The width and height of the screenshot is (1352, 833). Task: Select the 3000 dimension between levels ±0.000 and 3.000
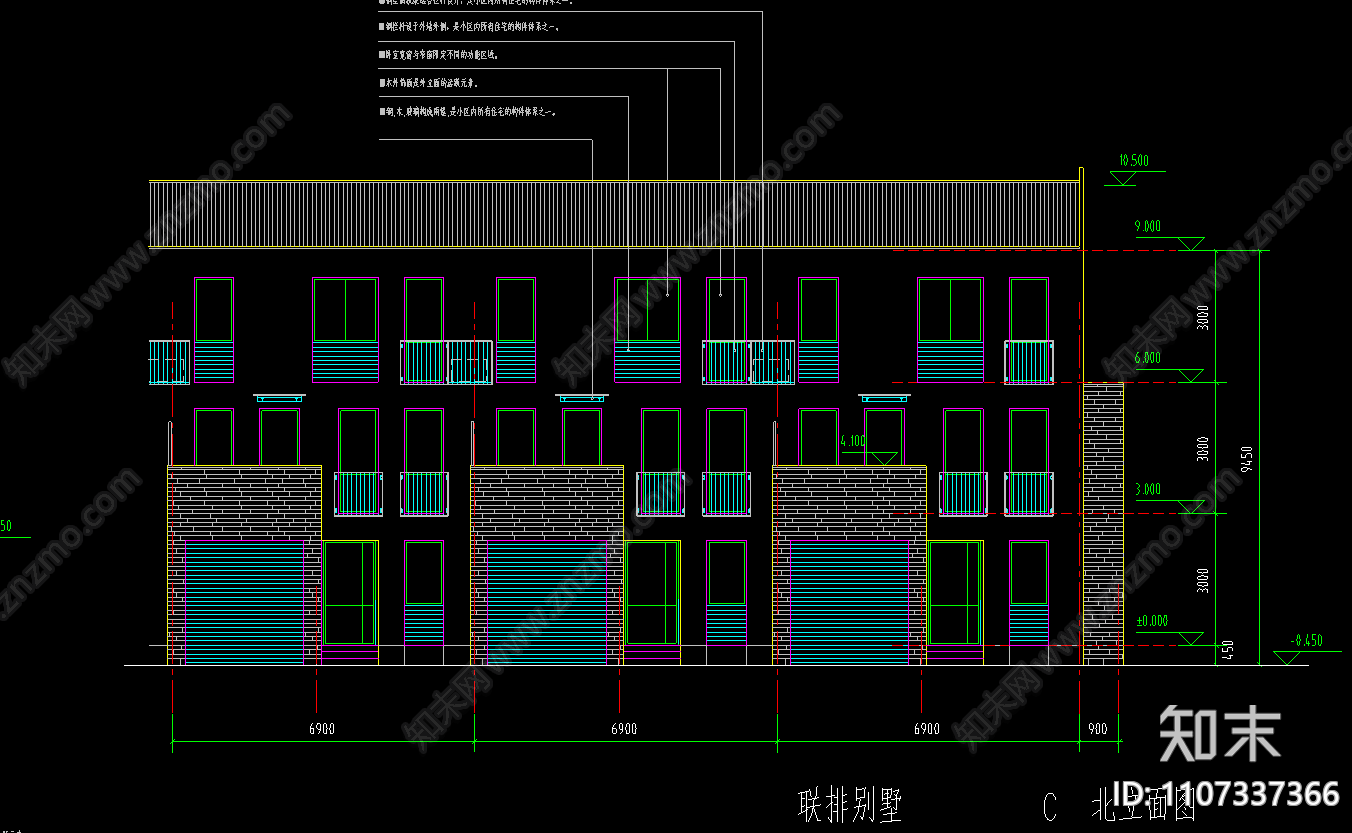point(1203,580)
